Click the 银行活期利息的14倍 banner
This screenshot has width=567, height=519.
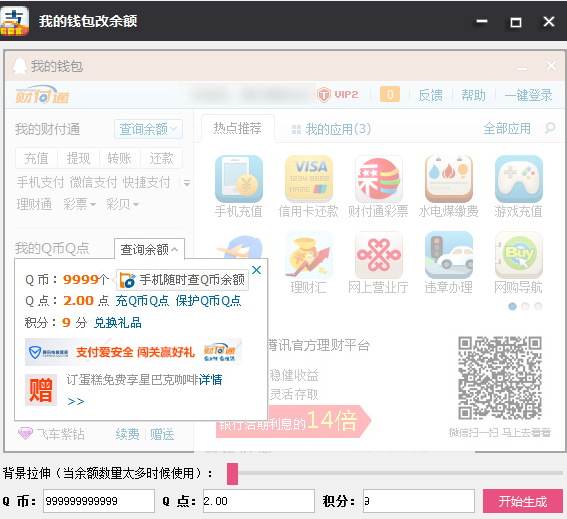(294, 421)
